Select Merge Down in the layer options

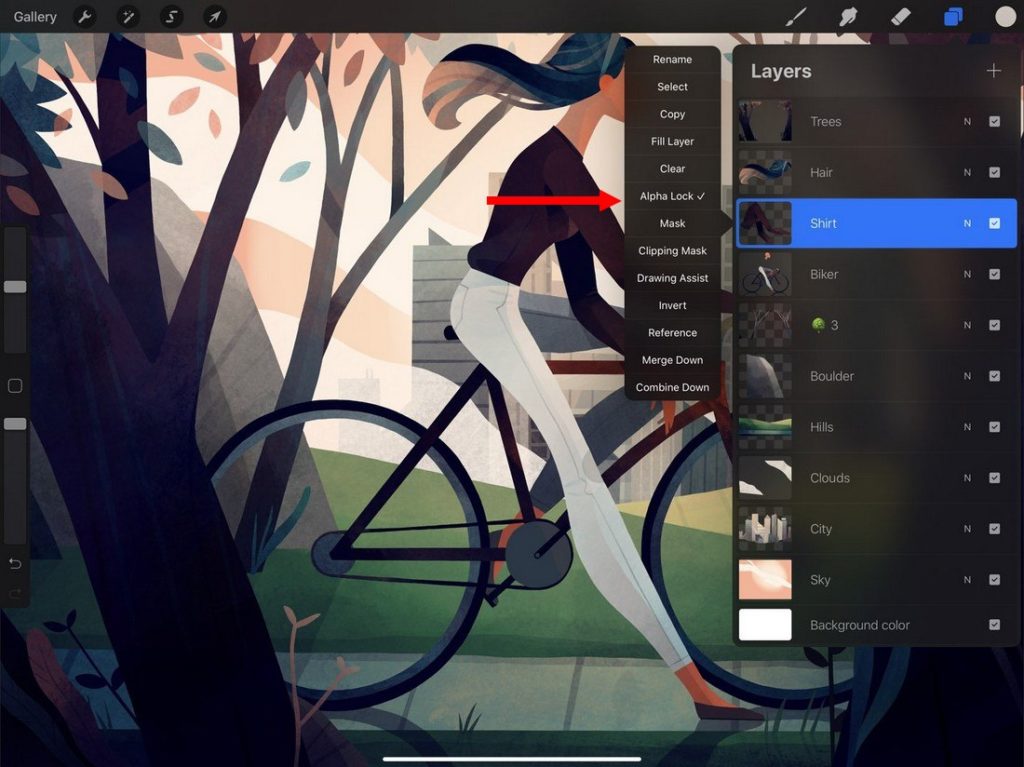pyautogui.click(x=672, y=360)
